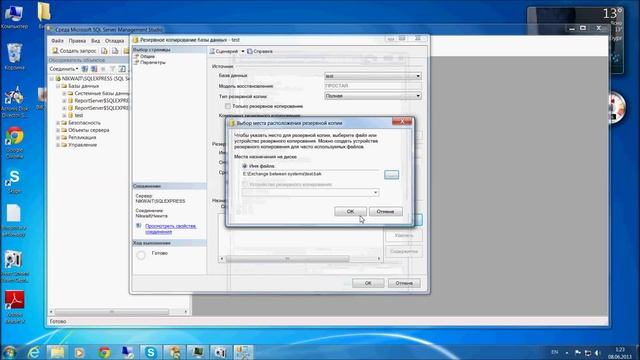This screenshot has height=360, width=640.
Task: Click the disconnect icon in Object Explorer toolbar
Action: [x=94, y=69]
